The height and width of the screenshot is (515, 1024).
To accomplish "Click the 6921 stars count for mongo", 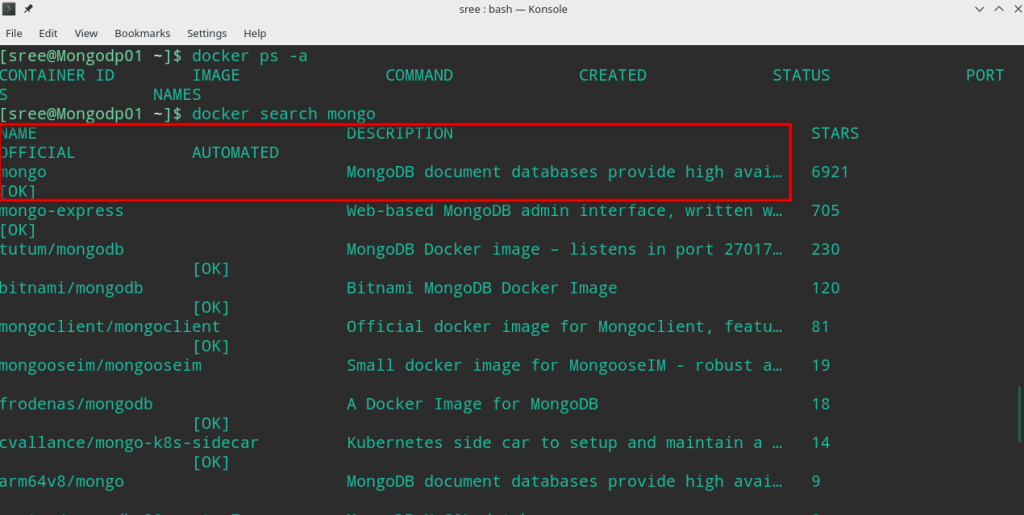I will pos(830,172).
